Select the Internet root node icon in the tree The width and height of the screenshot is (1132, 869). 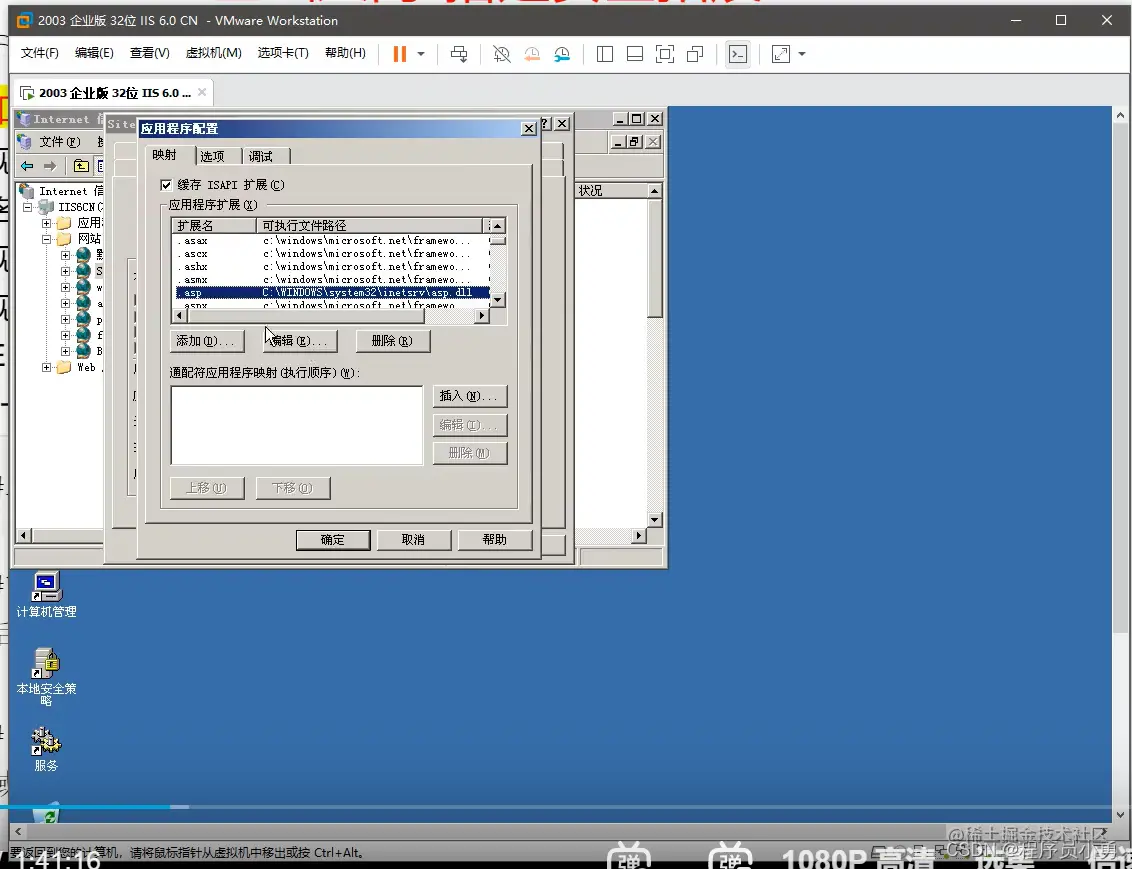pos(27,191)
